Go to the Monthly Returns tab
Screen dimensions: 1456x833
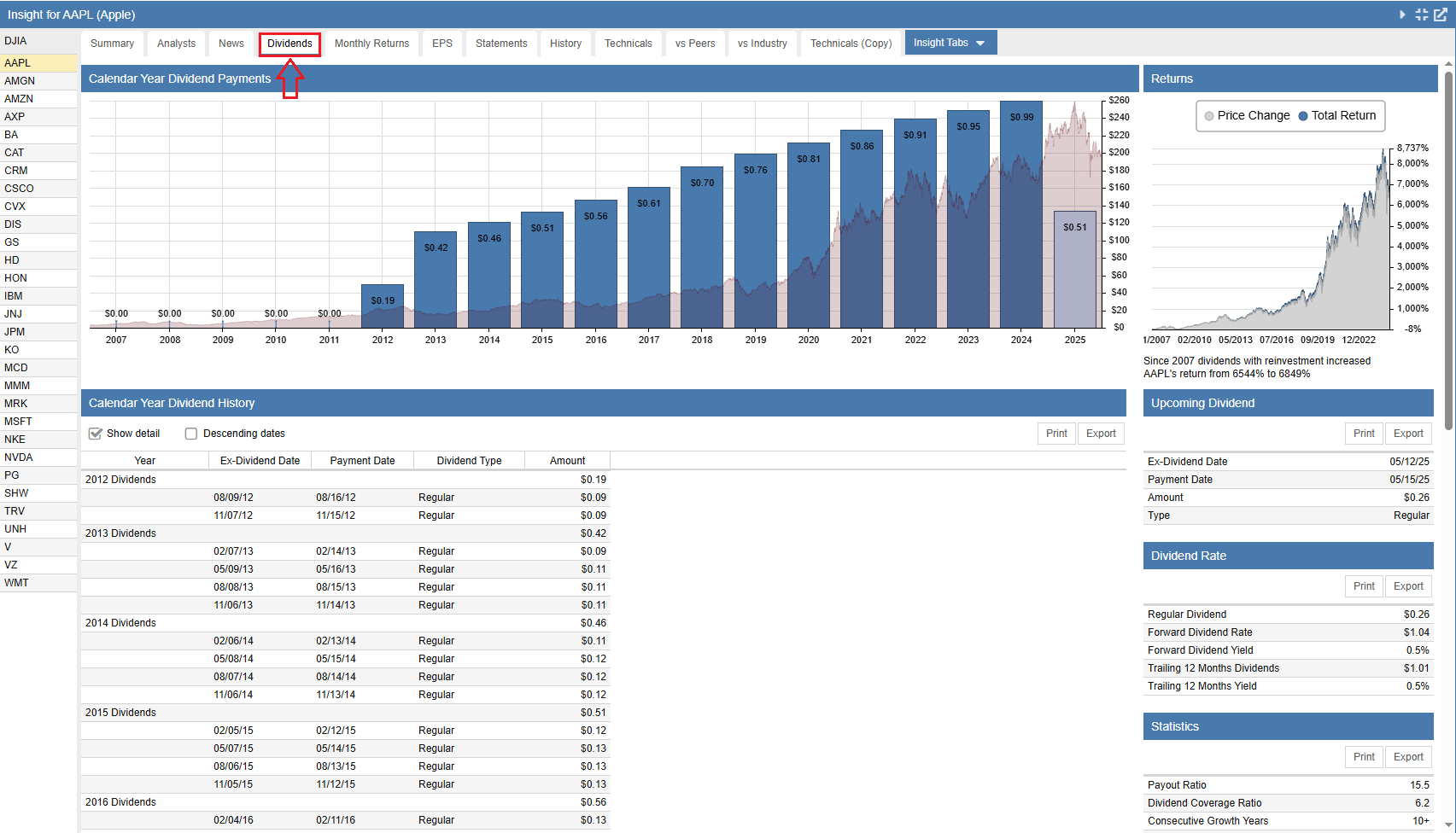[371, 44]
